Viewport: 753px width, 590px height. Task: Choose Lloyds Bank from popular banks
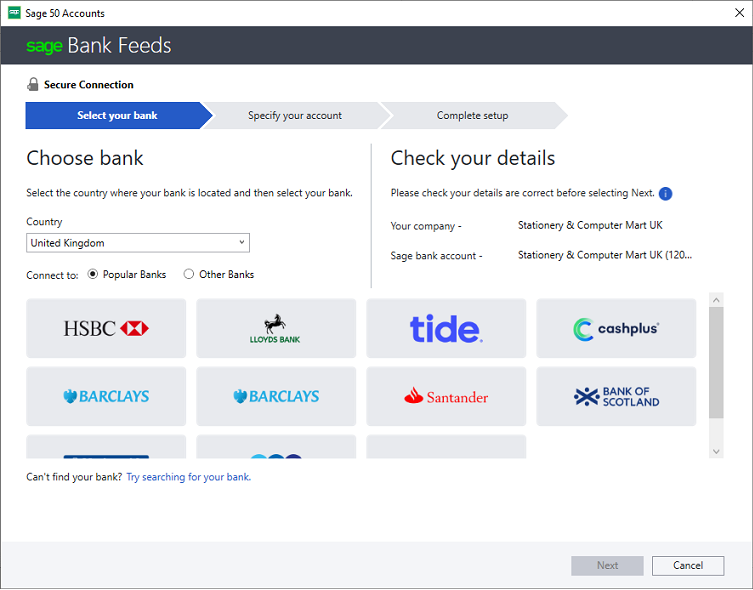click(x=276, y=328)
